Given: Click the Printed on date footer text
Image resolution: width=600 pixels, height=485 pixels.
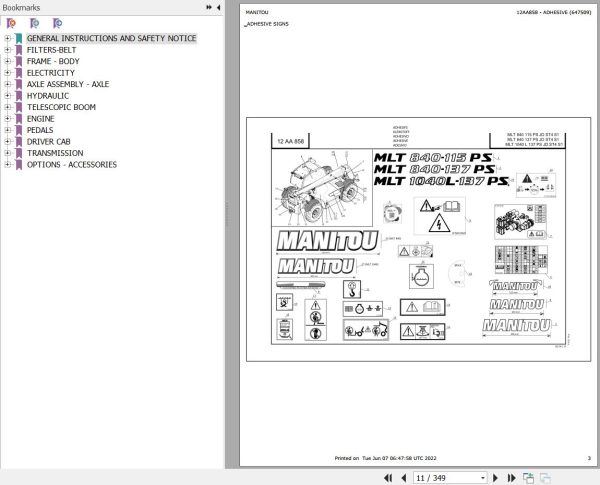Looking at the screenshot, I should 385,458.
